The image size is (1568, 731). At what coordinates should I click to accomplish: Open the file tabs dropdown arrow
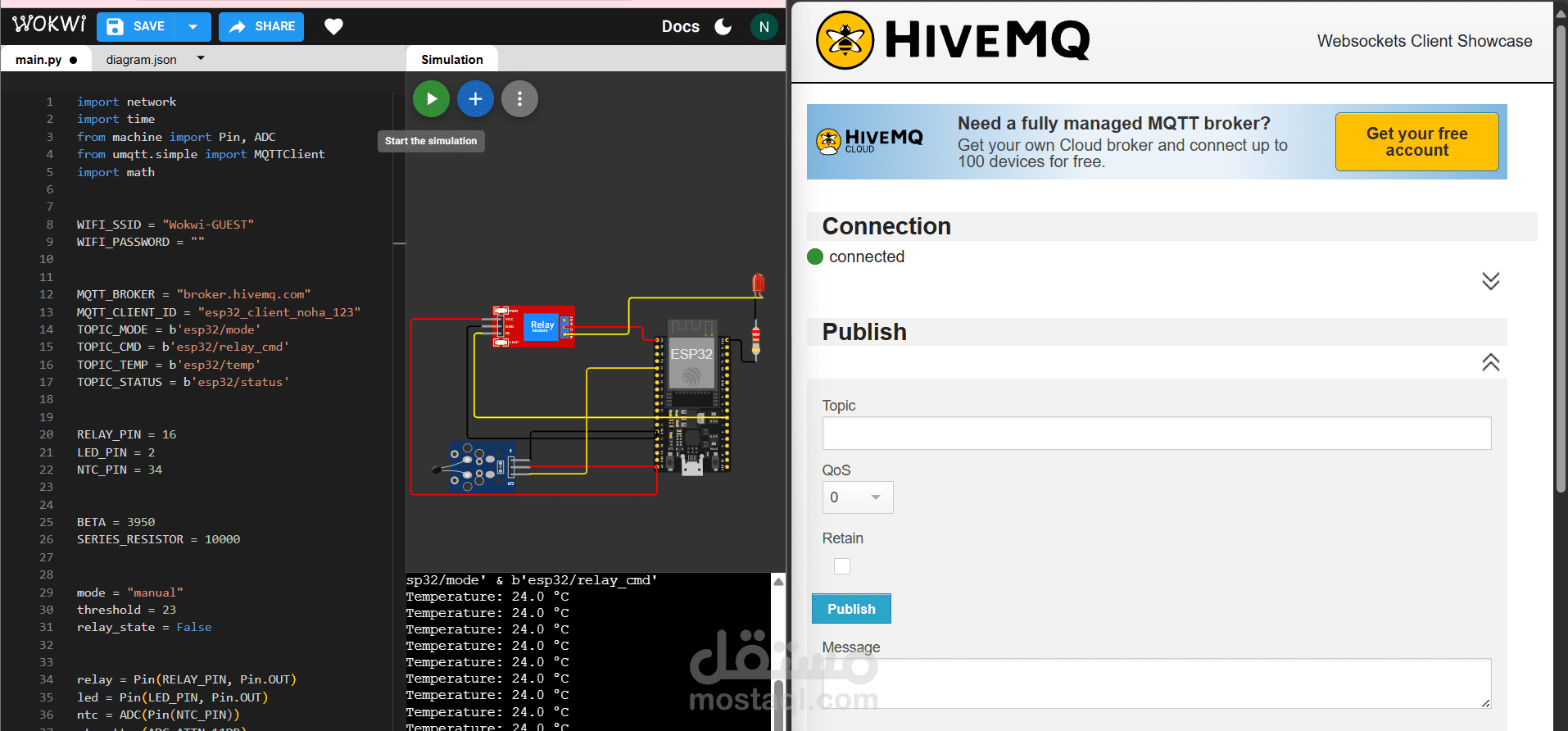201,59
